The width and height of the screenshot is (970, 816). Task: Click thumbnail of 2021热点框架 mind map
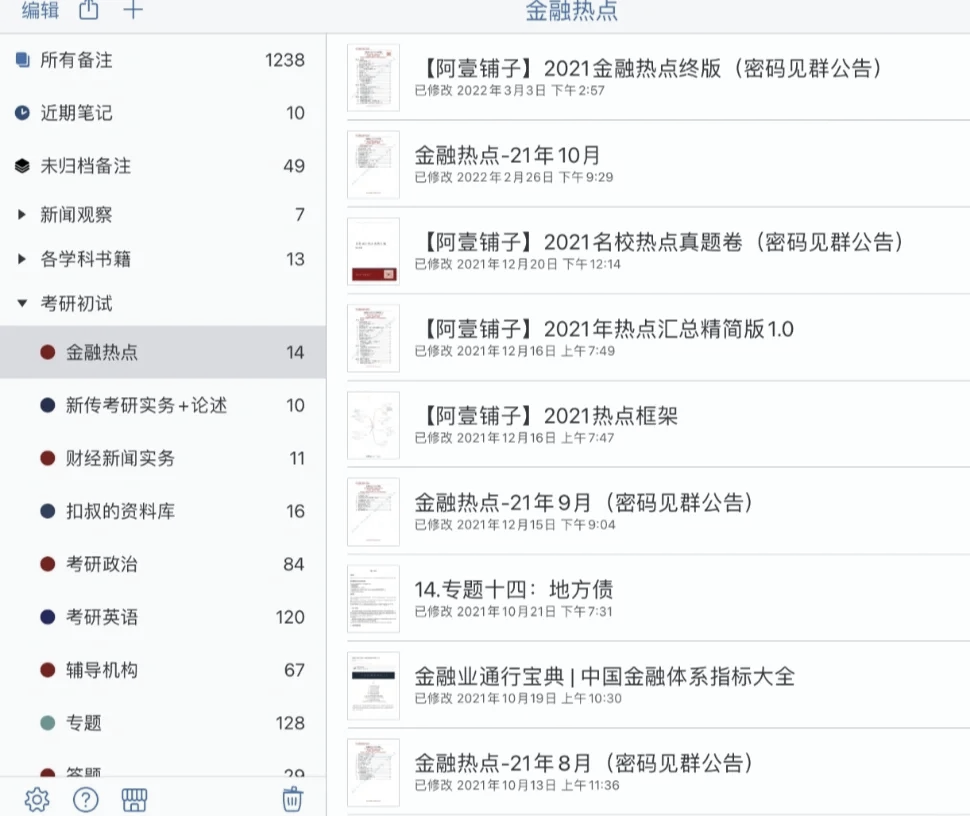(373, 425)
